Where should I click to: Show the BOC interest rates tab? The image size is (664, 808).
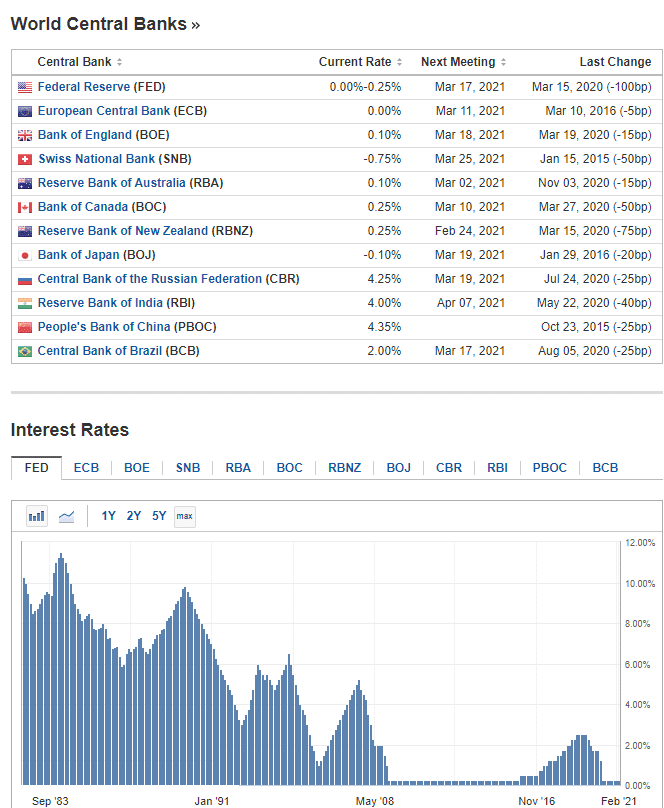tap(290, 468)
